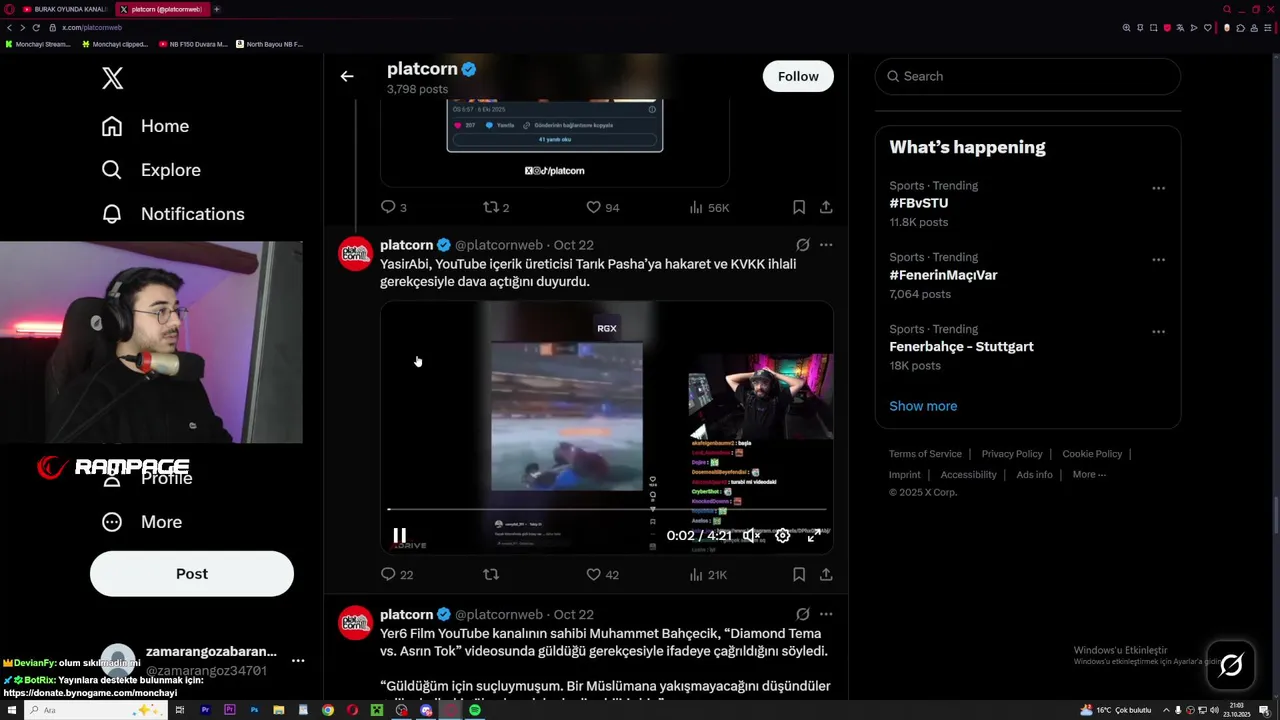Image resolution: width=1280 pixels, height=720 pixels.
Task: Open video settings gear
Action: point(783,536)
